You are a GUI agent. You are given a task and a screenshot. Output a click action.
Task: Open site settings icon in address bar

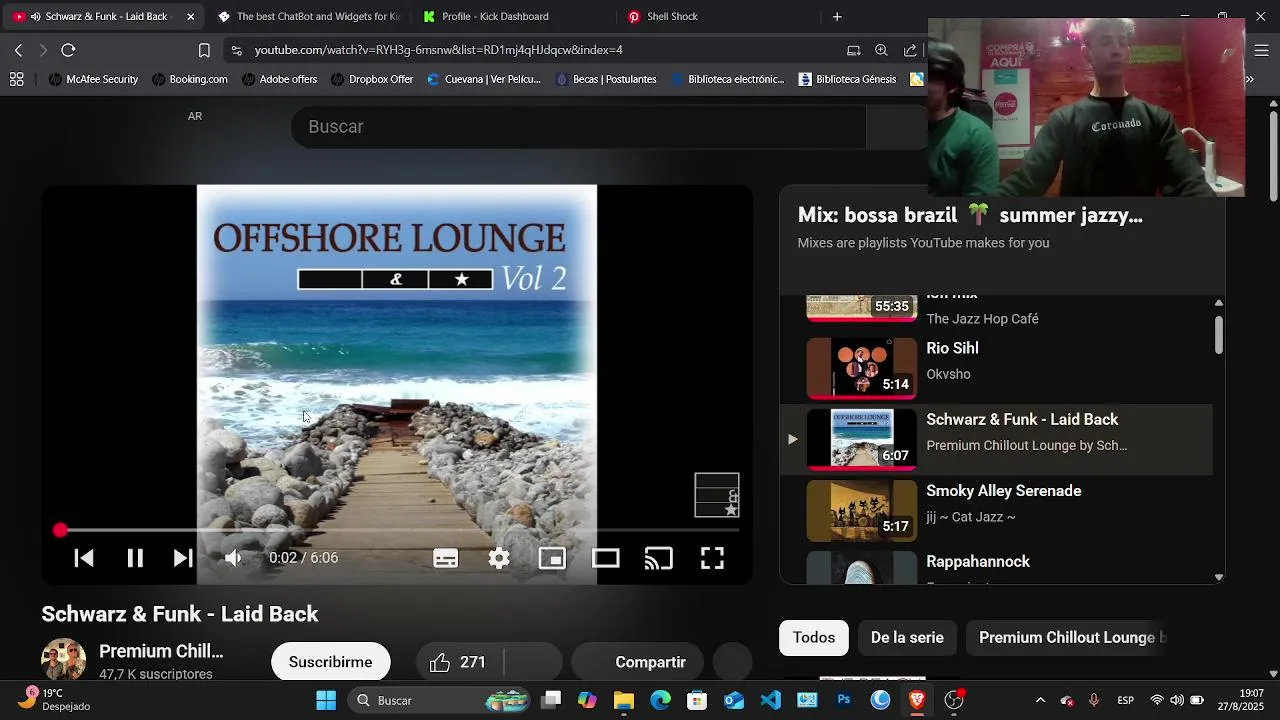[236, 50]
